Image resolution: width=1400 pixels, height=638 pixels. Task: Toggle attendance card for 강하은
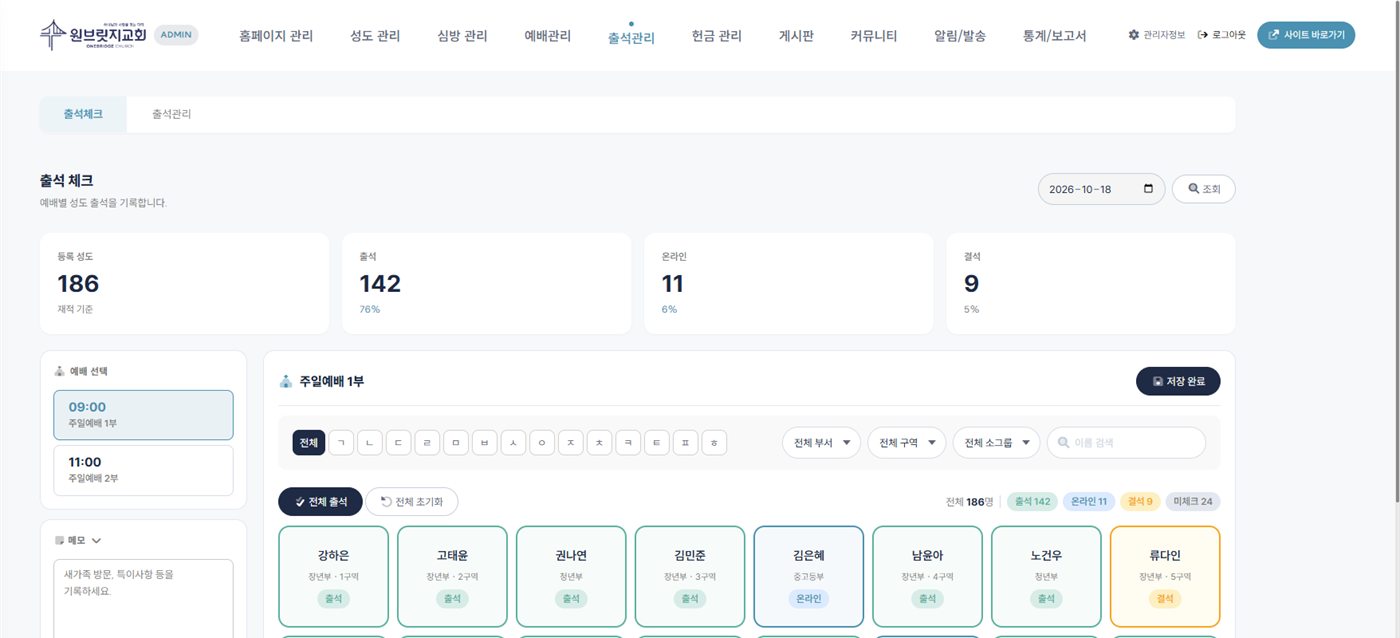click(x=334, y=577)
